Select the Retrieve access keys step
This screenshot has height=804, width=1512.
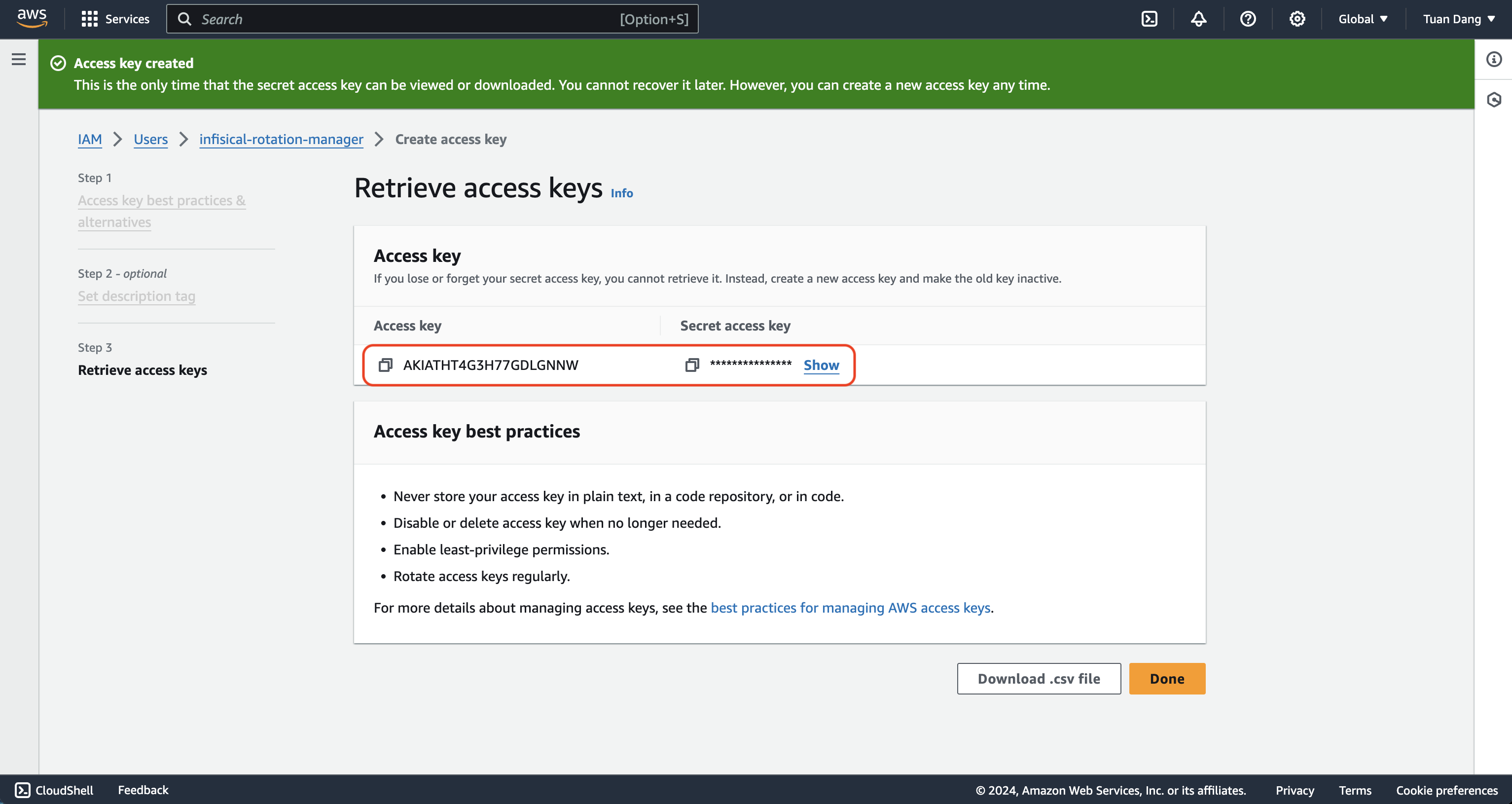coord(143,370)
